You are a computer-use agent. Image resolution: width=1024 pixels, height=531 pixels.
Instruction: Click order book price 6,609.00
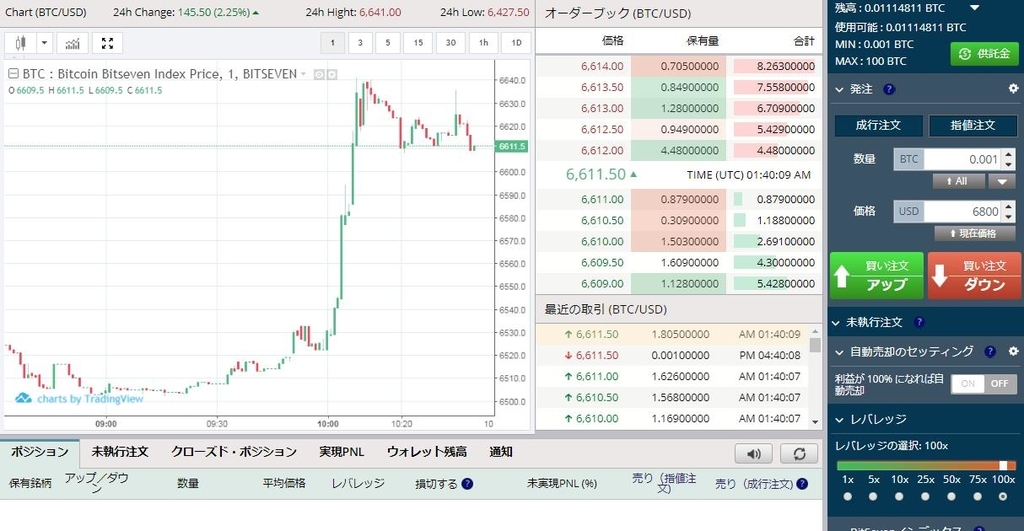pos(602,283)
